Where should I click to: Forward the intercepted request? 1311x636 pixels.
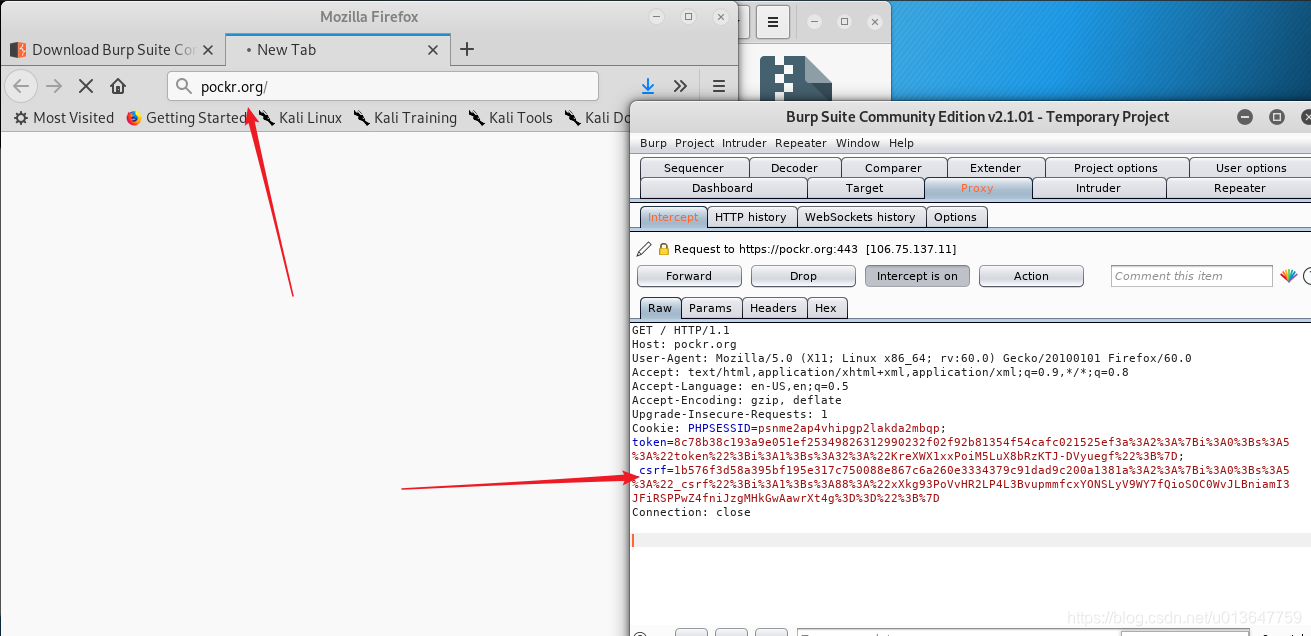tap(689, 276)
